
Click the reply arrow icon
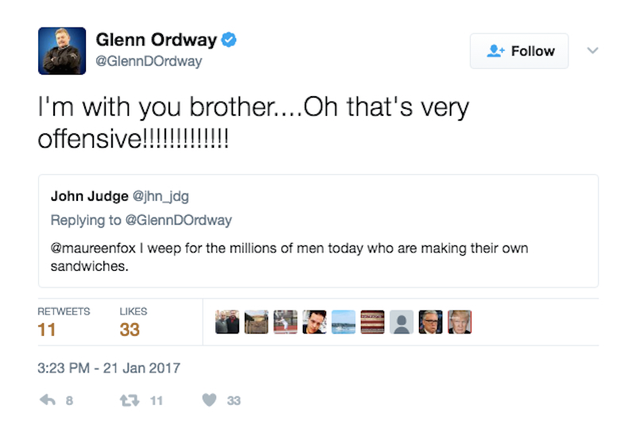(x=48, y=400)
